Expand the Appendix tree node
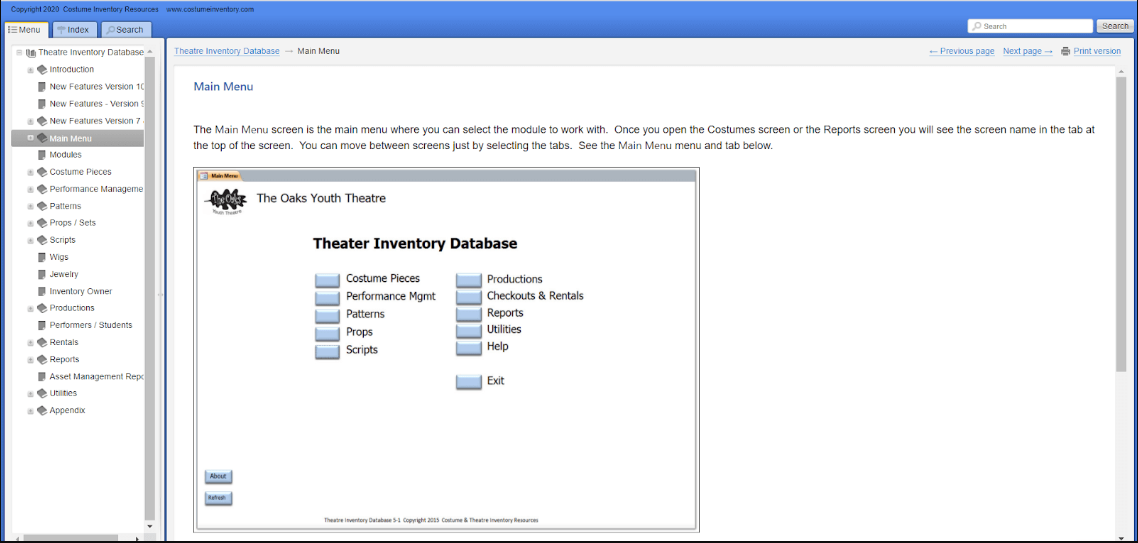Screen dimensions: 1138x543 point(30,411)
